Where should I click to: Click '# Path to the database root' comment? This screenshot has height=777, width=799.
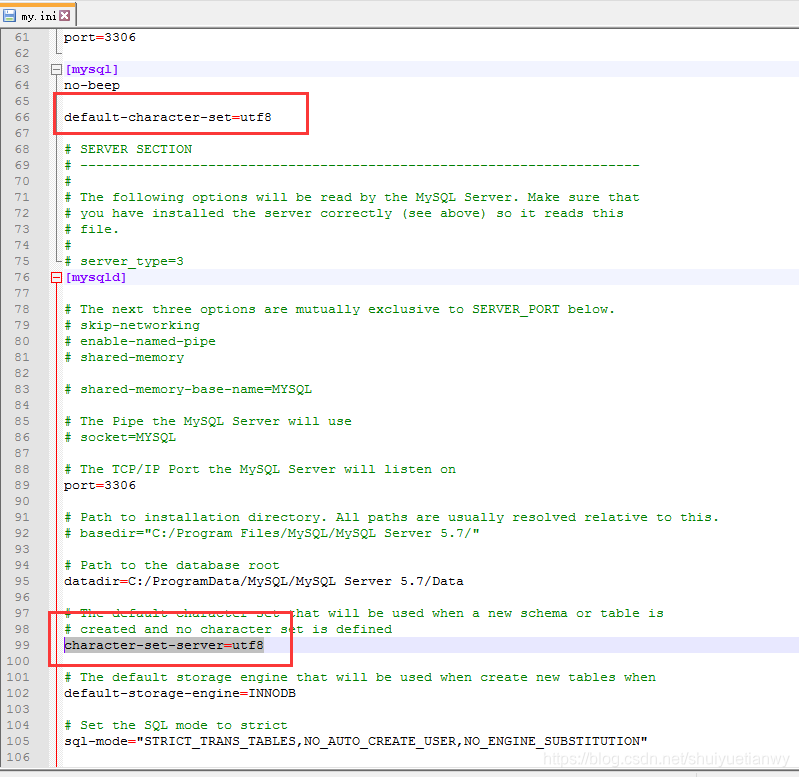[172, 565]
